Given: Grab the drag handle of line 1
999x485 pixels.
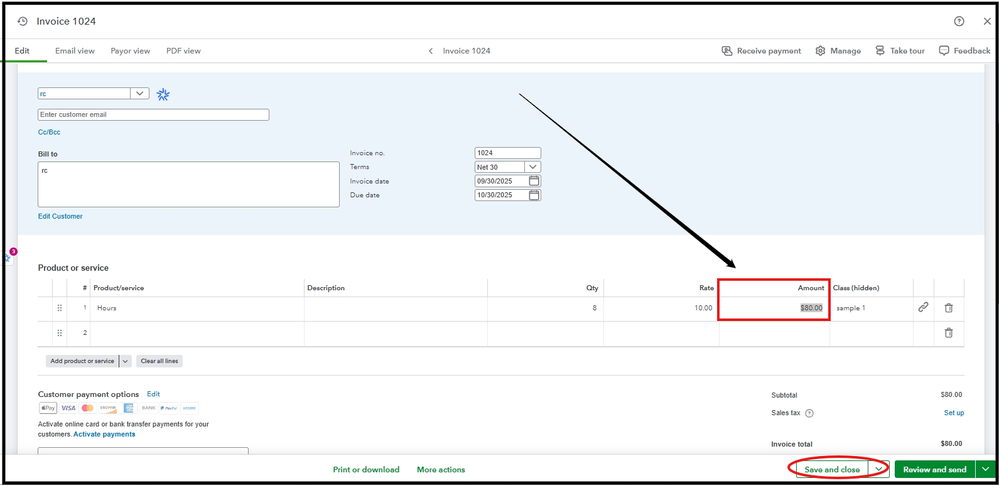Looking at the screenshot, I should tap(59, 308).
